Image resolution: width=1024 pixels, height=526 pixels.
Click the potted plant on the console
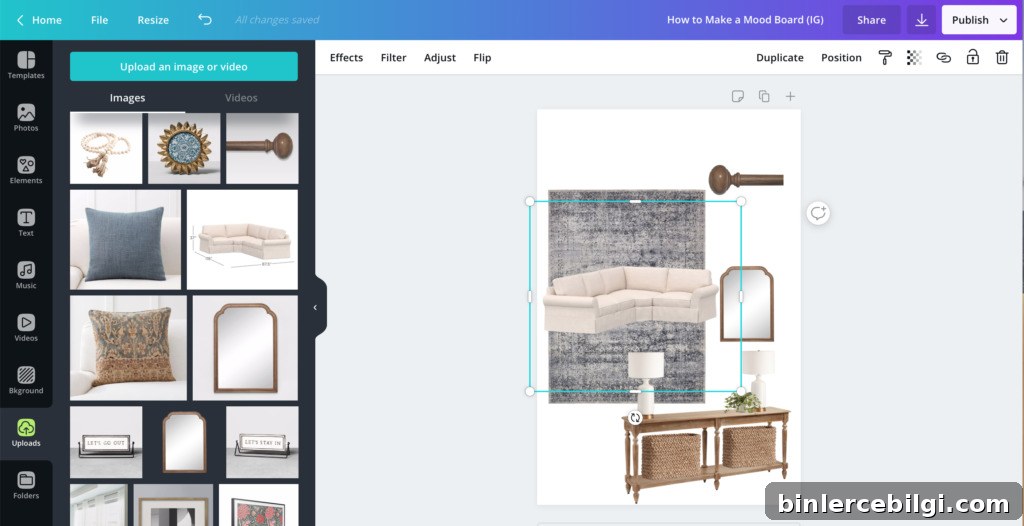coord(743,402)
